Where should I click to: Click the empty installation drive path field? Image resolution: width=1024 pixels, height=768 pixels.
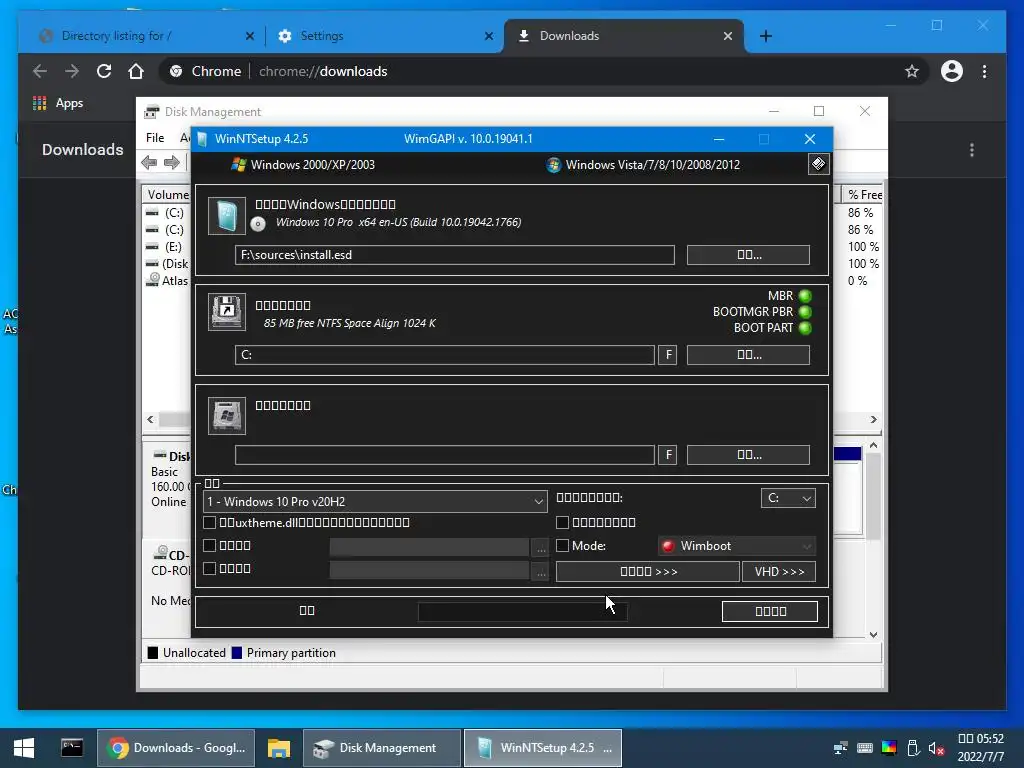pos(445,455)
